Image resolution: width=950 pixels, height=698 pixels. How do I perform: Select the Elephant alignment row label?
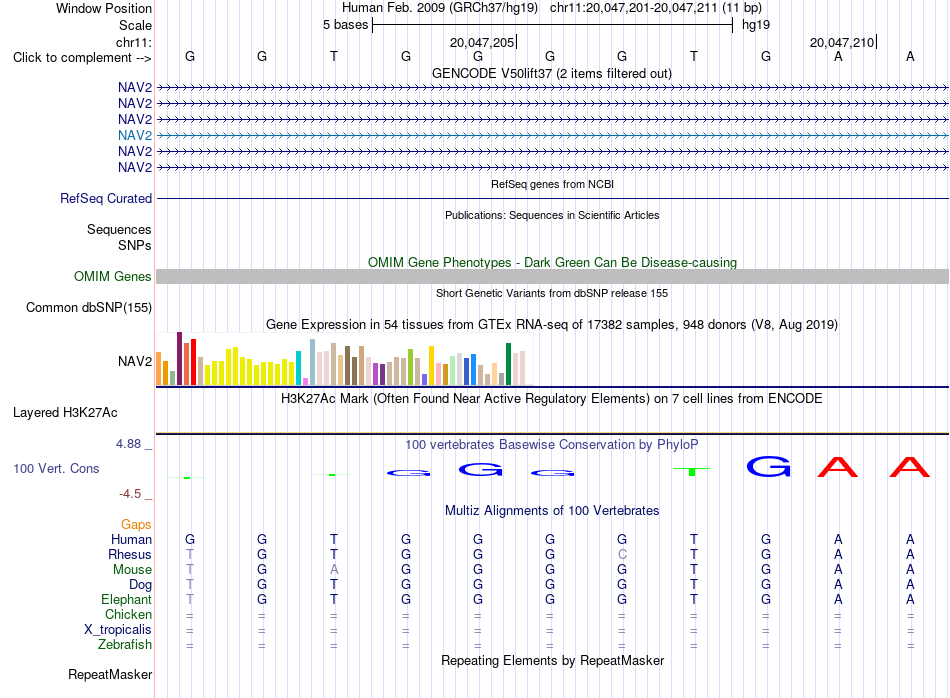(126, 599)
